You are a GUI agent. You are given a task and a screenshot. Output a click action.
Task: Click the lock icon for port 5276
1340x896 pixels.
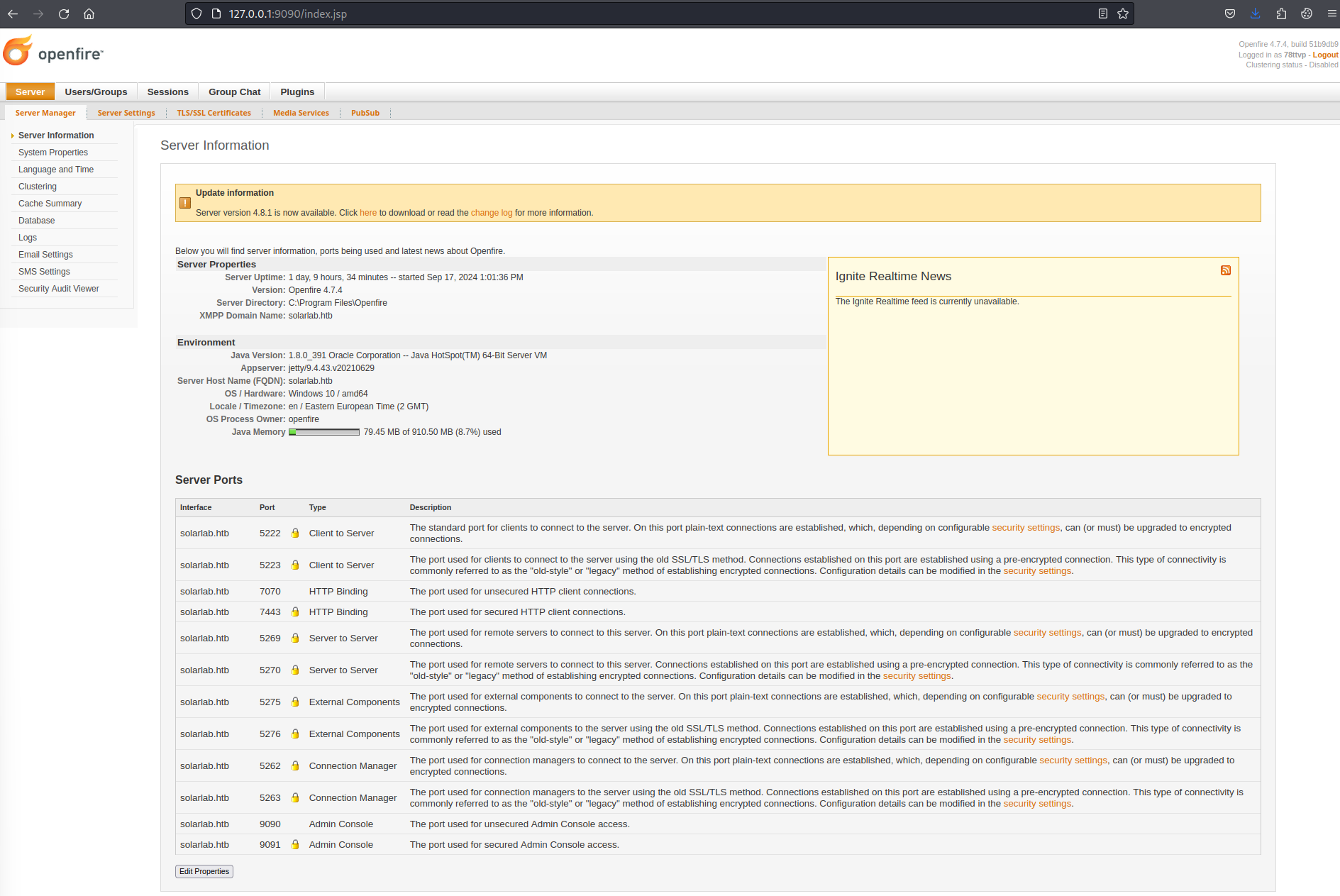click(295, 734)
